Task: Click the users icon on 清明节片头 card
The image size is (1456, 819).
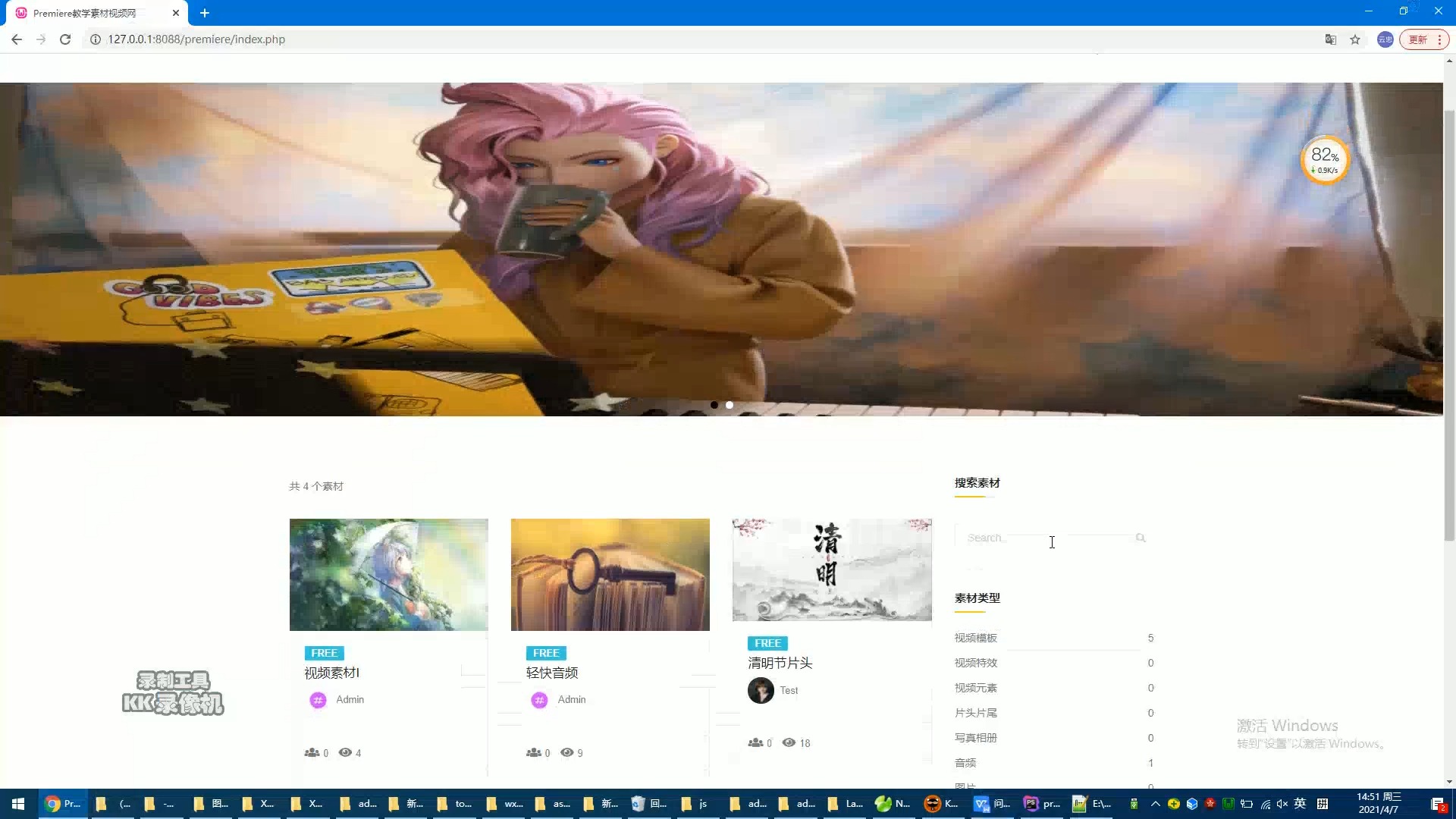Action: click(x=755, y=742)
